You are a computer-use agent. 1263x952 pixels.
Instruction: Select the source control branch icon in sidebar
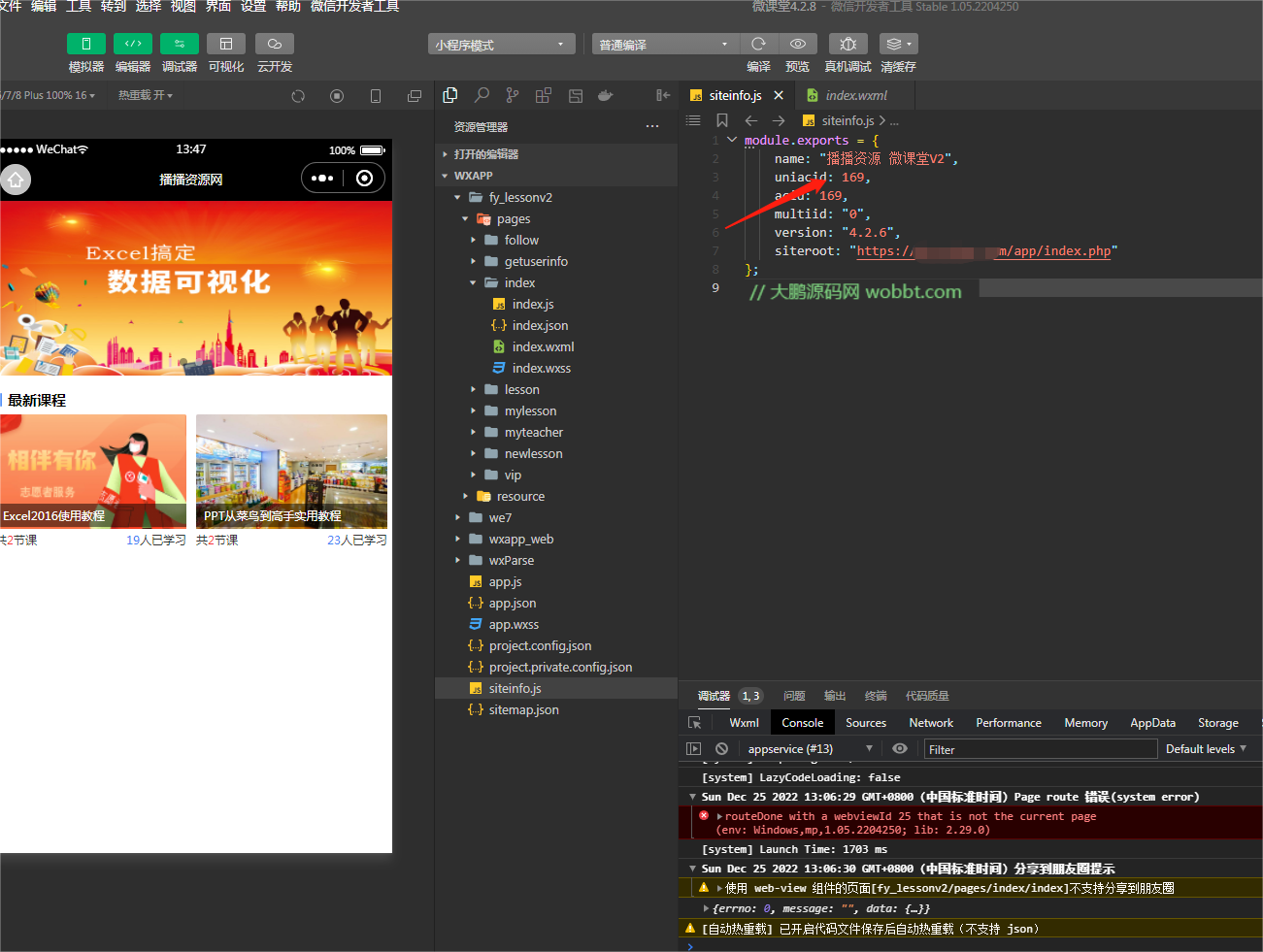[x=512, y=95]
